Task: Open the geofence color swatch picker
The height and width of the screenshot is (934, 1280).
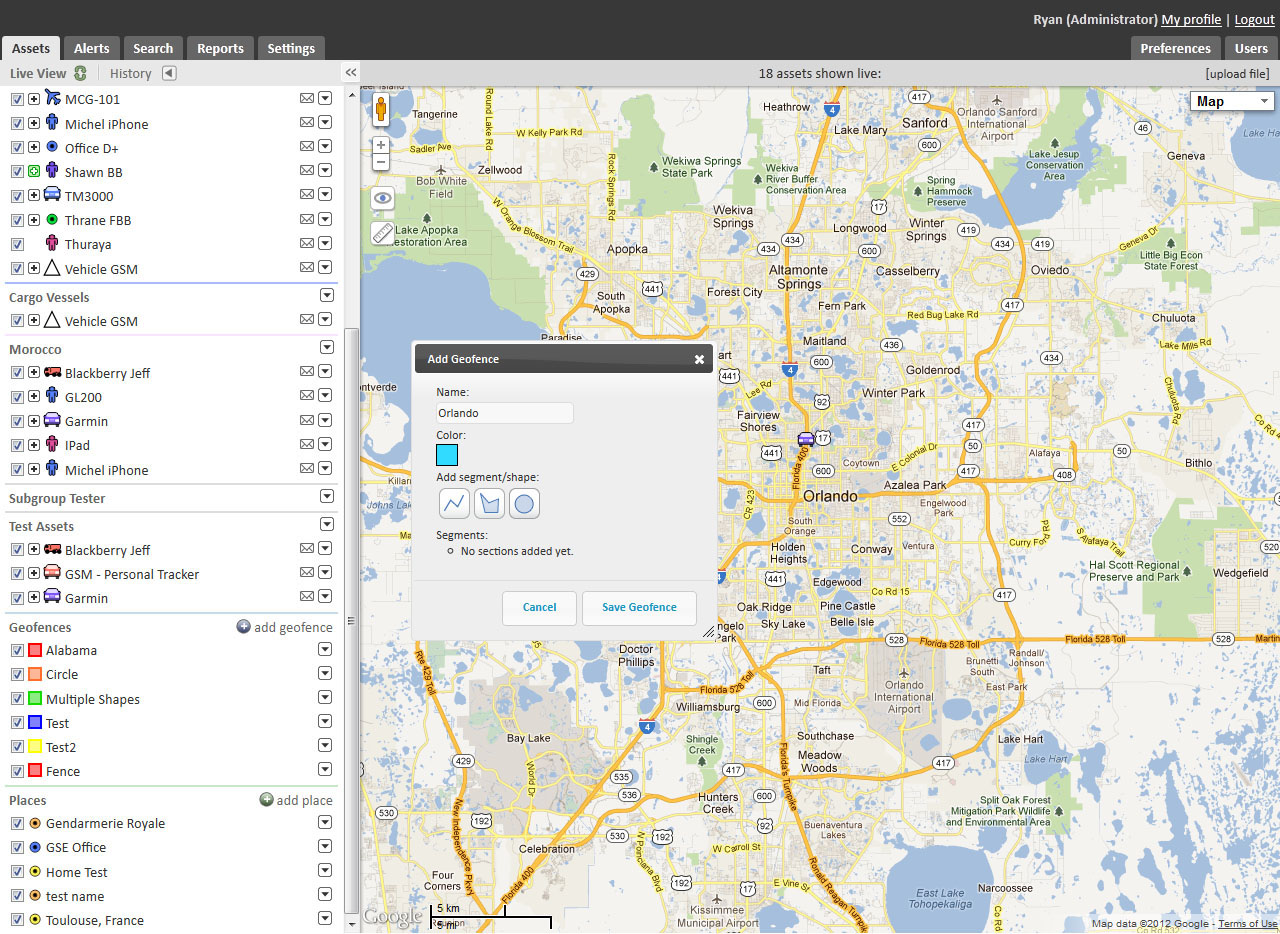Action: click(447, 454)
